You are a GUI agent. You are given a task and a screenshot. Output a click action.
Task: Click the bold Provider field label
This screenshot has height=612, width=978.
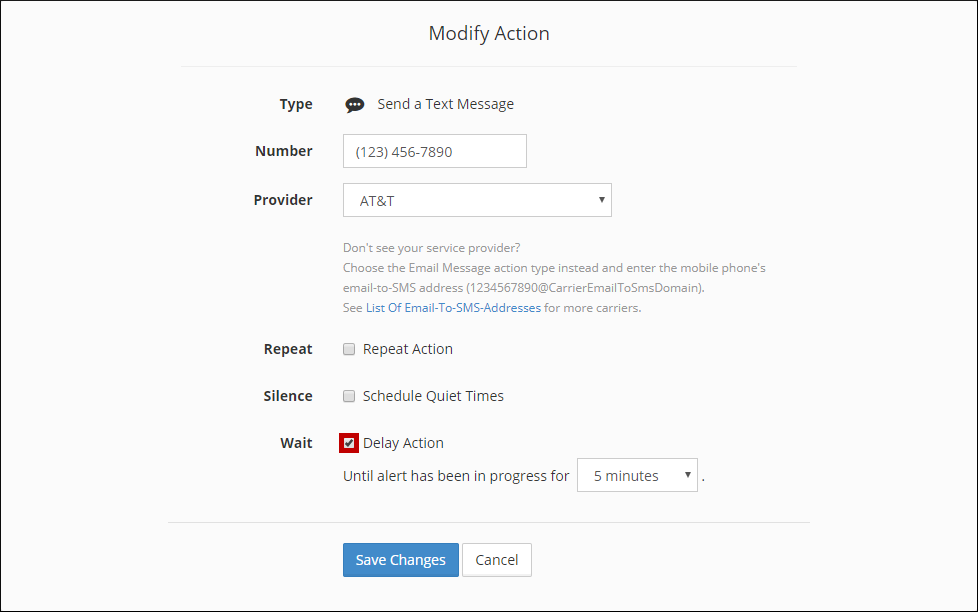point(283,200)
